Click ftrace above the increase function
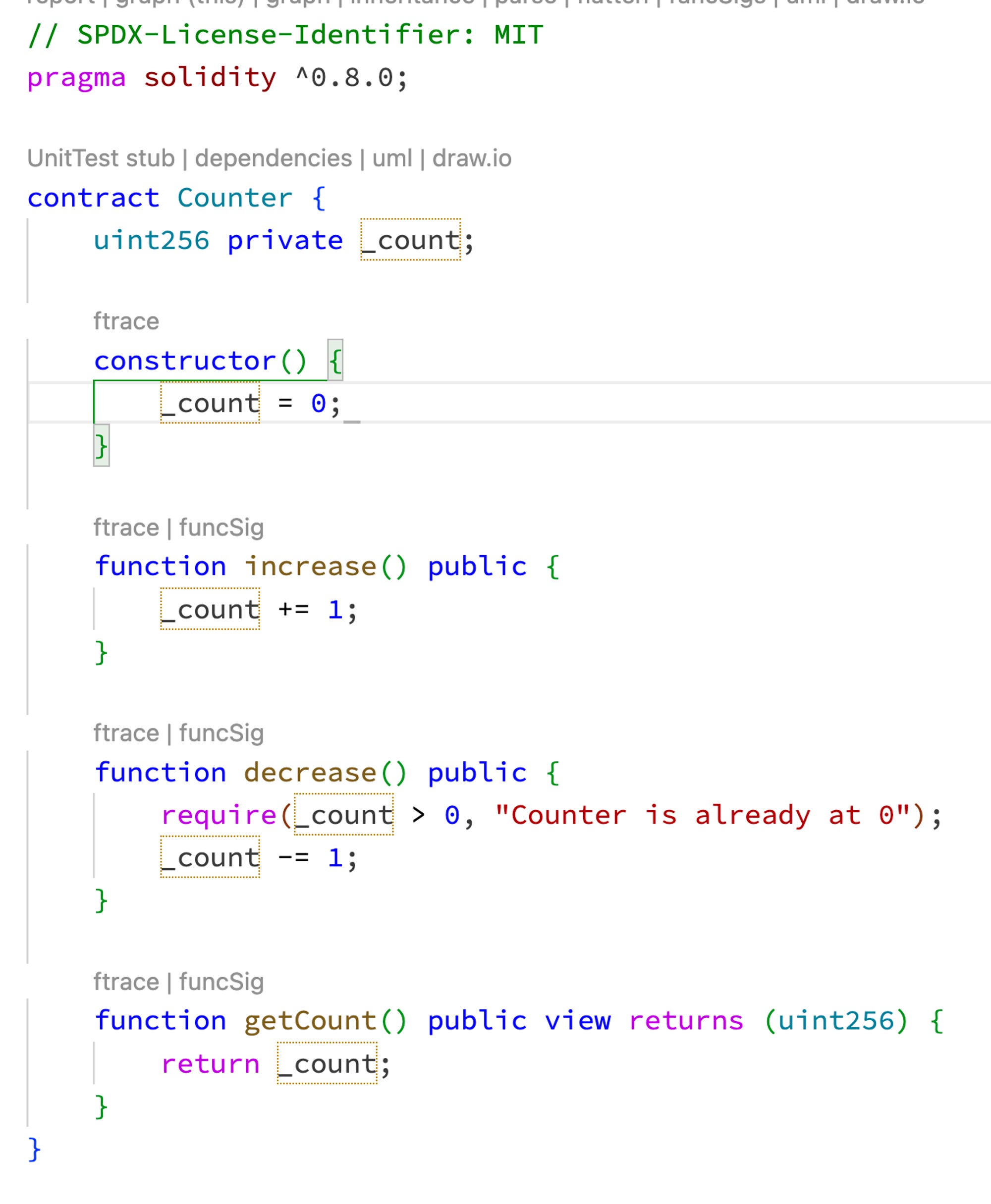 pos(126,528)
